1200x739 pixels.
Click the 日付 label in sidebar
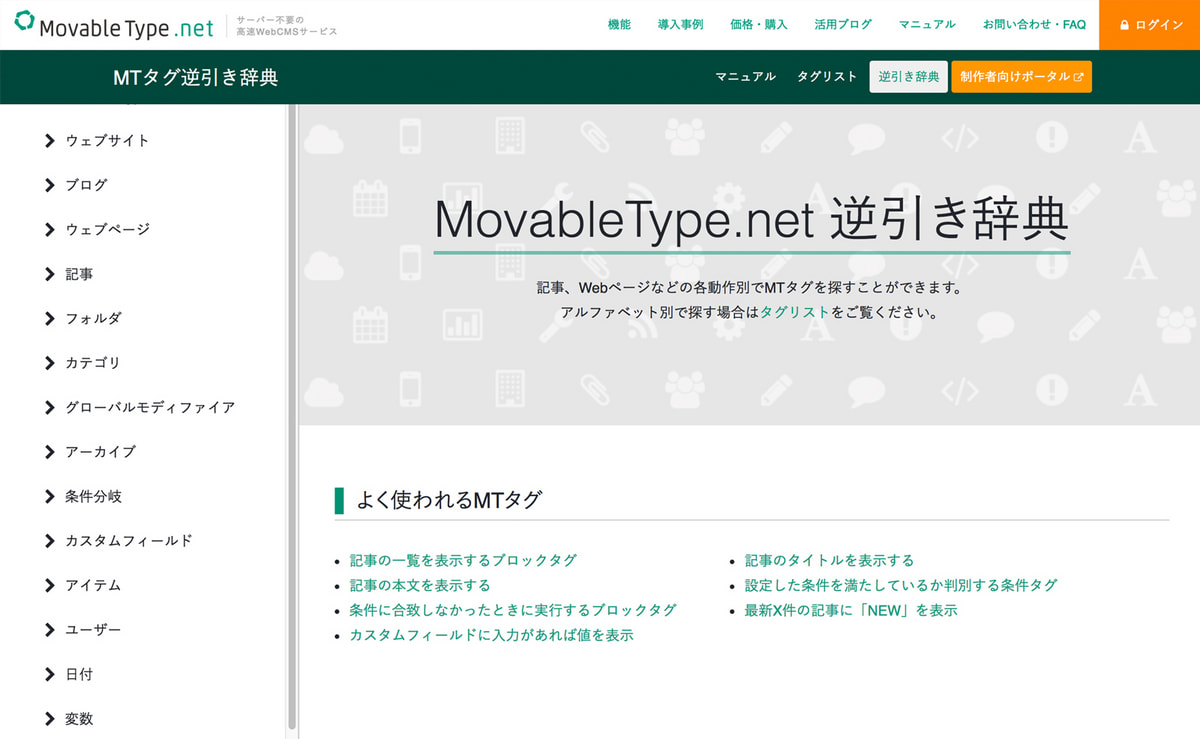79,675
